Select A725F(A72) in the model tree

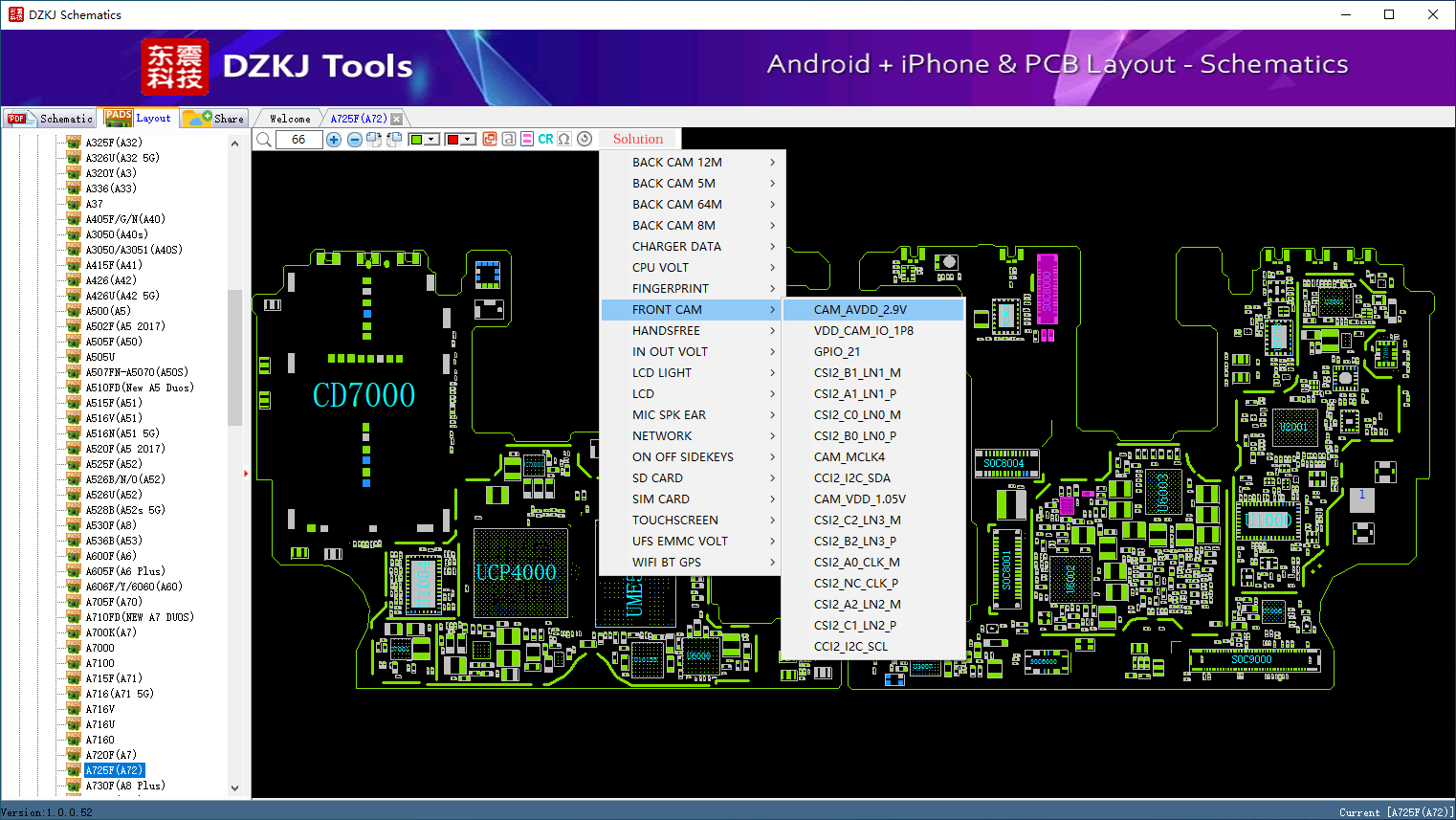pos(114,770)
